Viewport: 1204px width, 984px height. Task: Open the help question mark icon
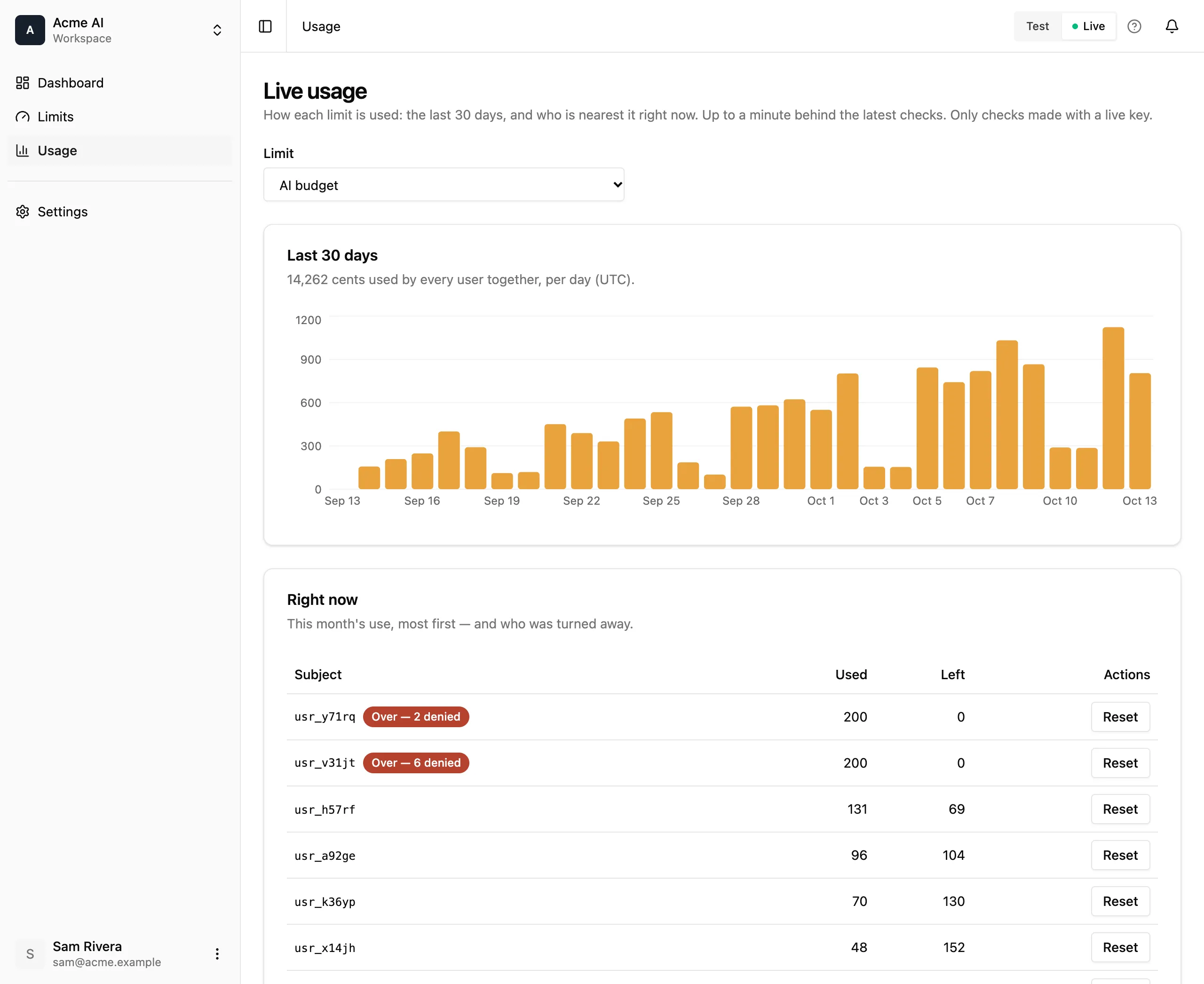pyautogui.click(x=1134, y=27)
